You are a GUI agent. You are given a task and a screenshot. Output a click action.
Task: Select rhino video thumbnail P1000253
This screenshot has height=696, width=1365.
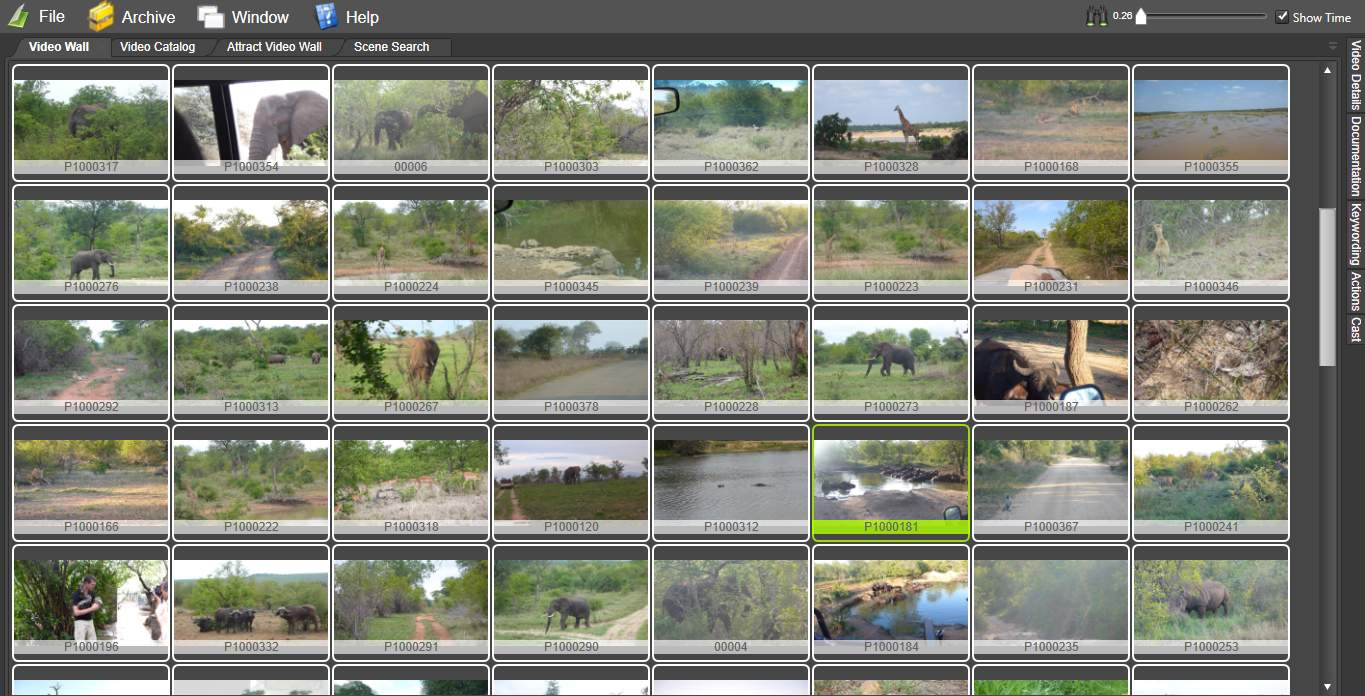pos(1211,603)
